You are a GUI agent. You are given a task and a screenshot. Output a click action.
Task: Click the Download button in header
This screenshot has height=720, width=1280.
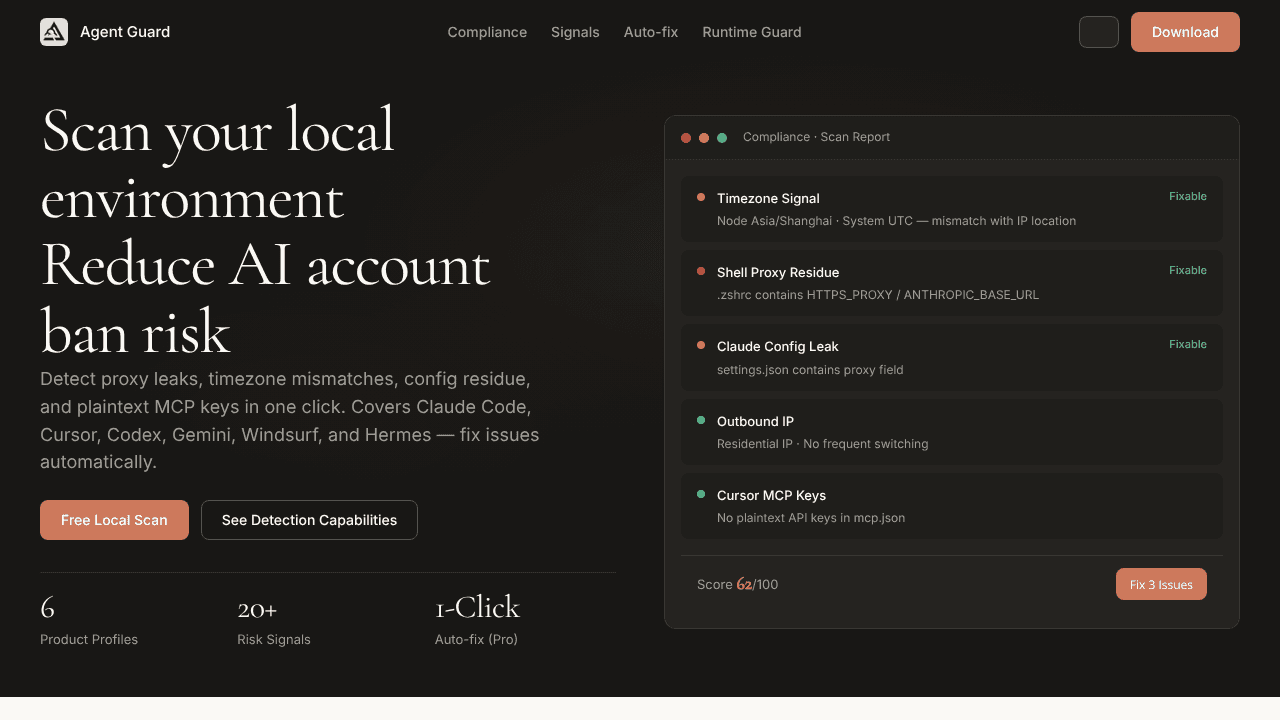pyautogui.click(x=1185, y=32)
